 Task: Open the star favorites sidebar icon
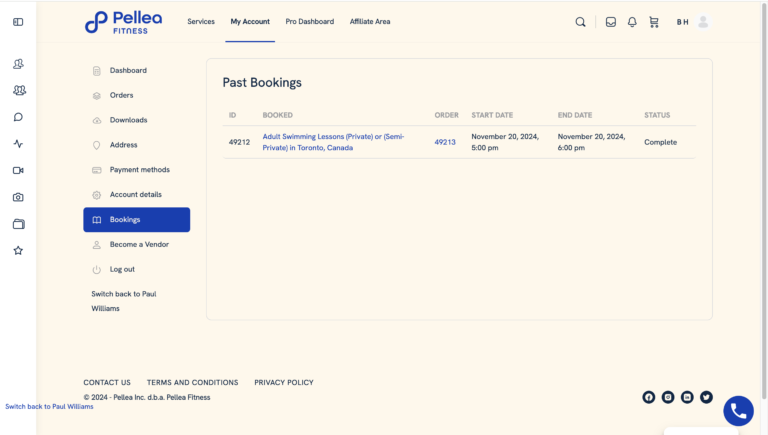[18, 250]
